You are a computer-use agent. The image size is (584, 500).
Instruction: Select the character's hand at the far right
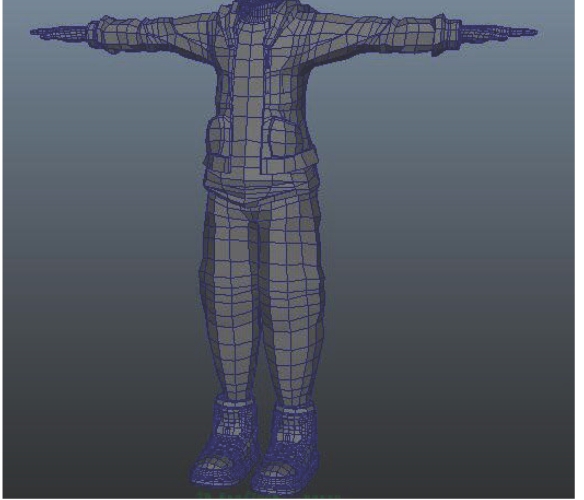point(499,32)
